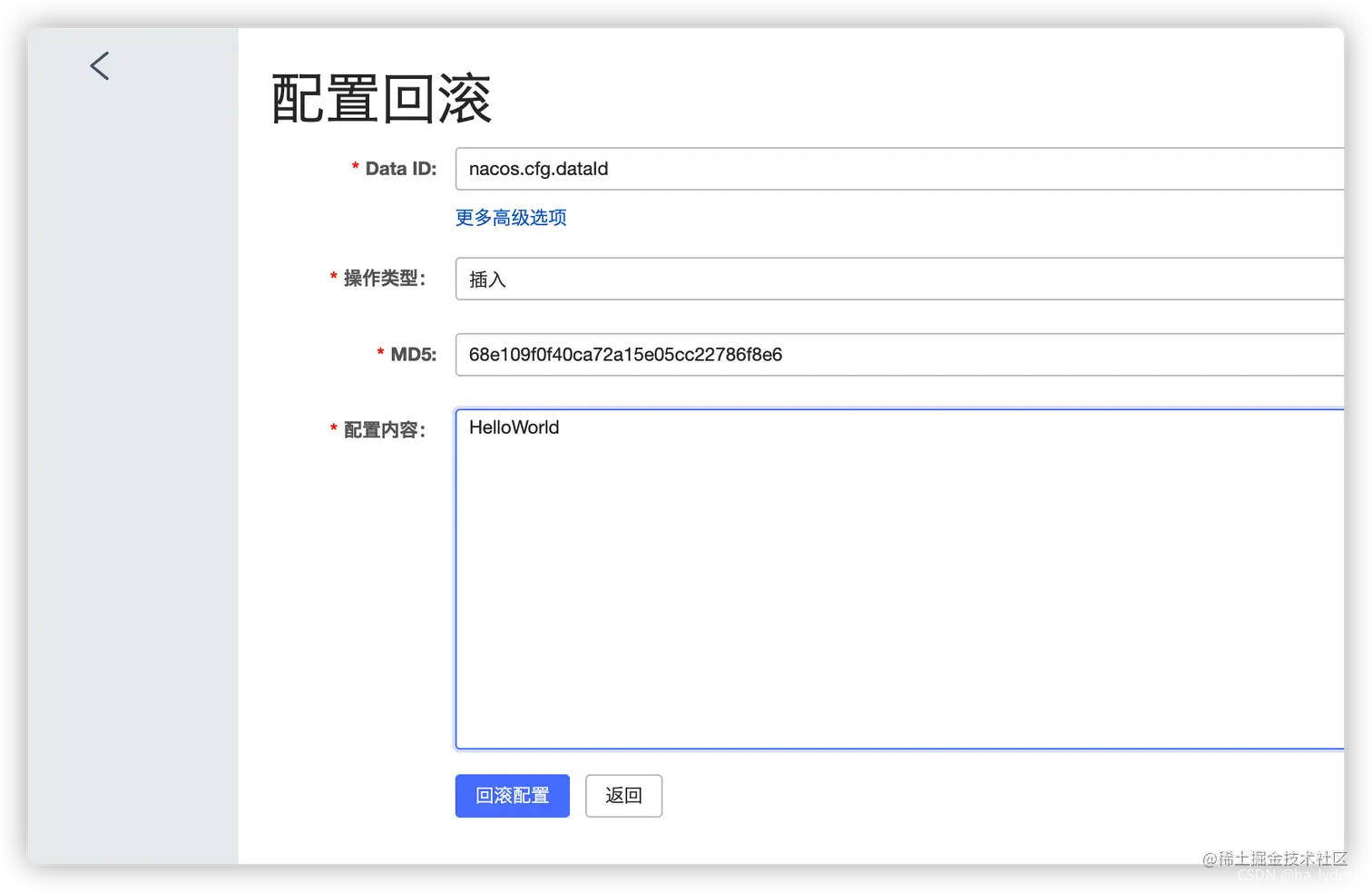Click the 插入 operation type value
The image size is (1372, 892).
(487, 279)
